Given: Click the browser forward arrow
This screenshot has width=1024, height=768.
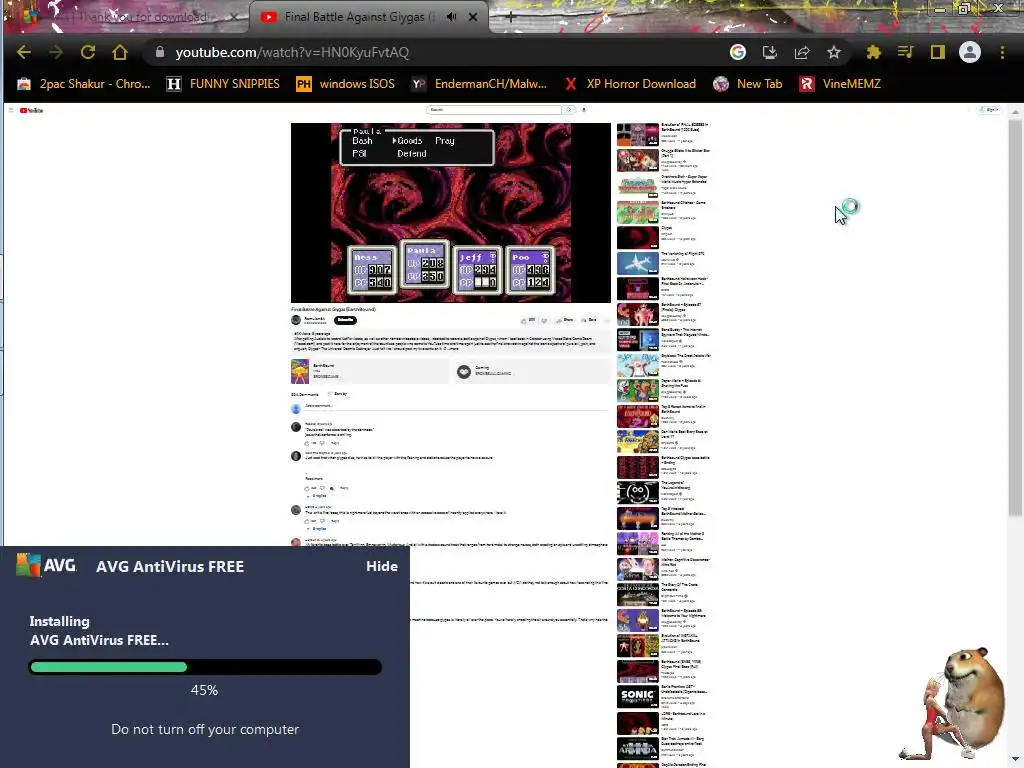Looking at the screenshot, I should [x=56, y=52].
